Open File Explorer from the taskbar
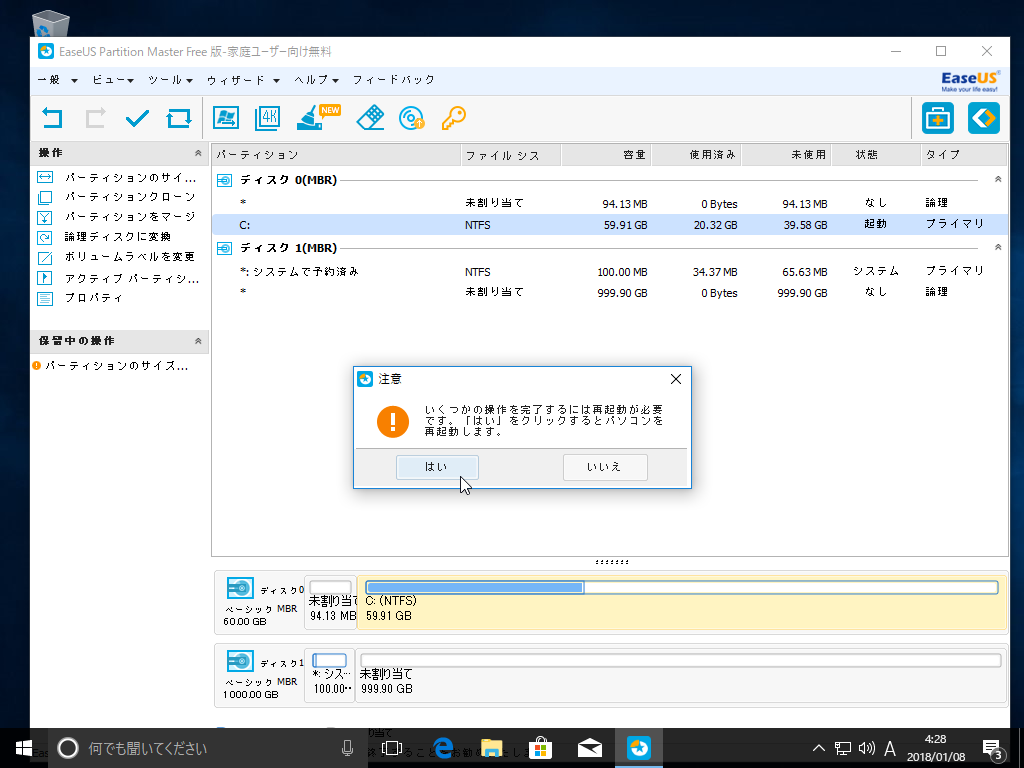Screen dimensions: 1024x768 pyautogui.click(x=492, y=748)
